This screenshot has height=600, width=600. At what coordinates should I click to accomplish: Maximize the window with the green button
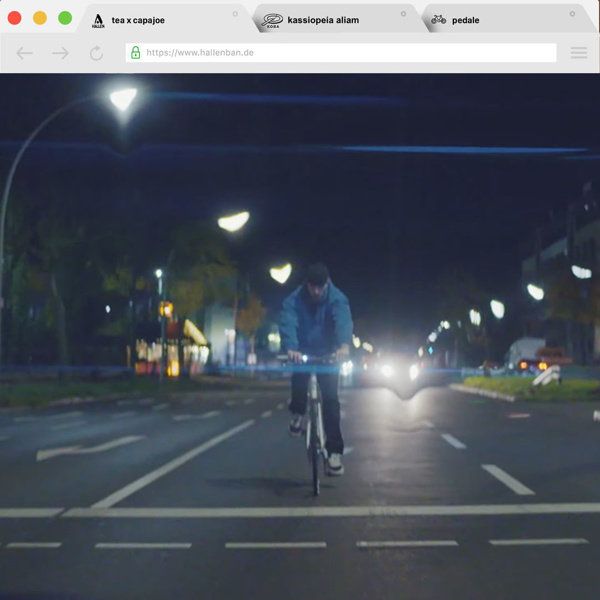pos(65,18)
